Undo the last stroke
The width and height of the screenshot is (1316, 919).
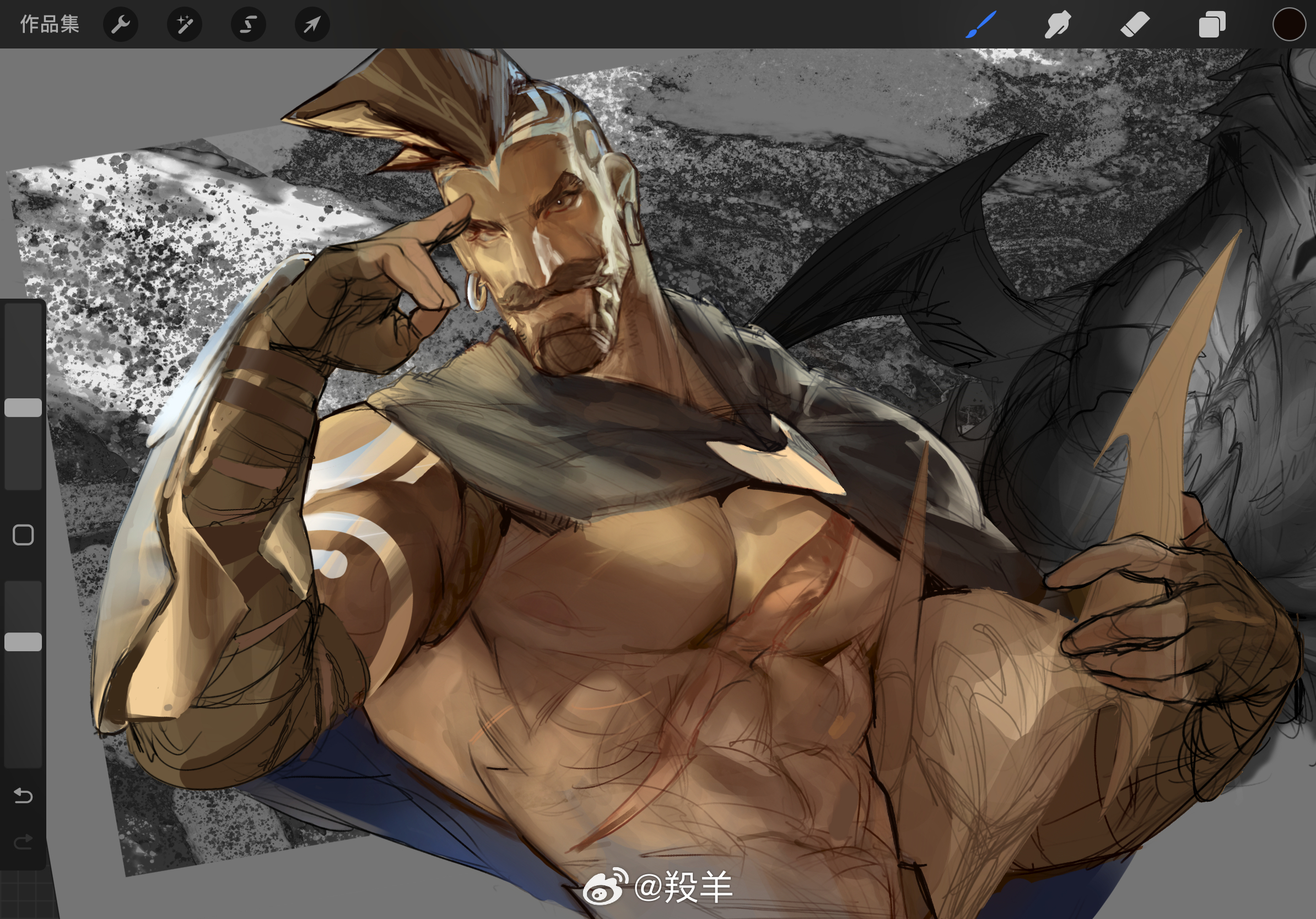click(x=23, y=795)
